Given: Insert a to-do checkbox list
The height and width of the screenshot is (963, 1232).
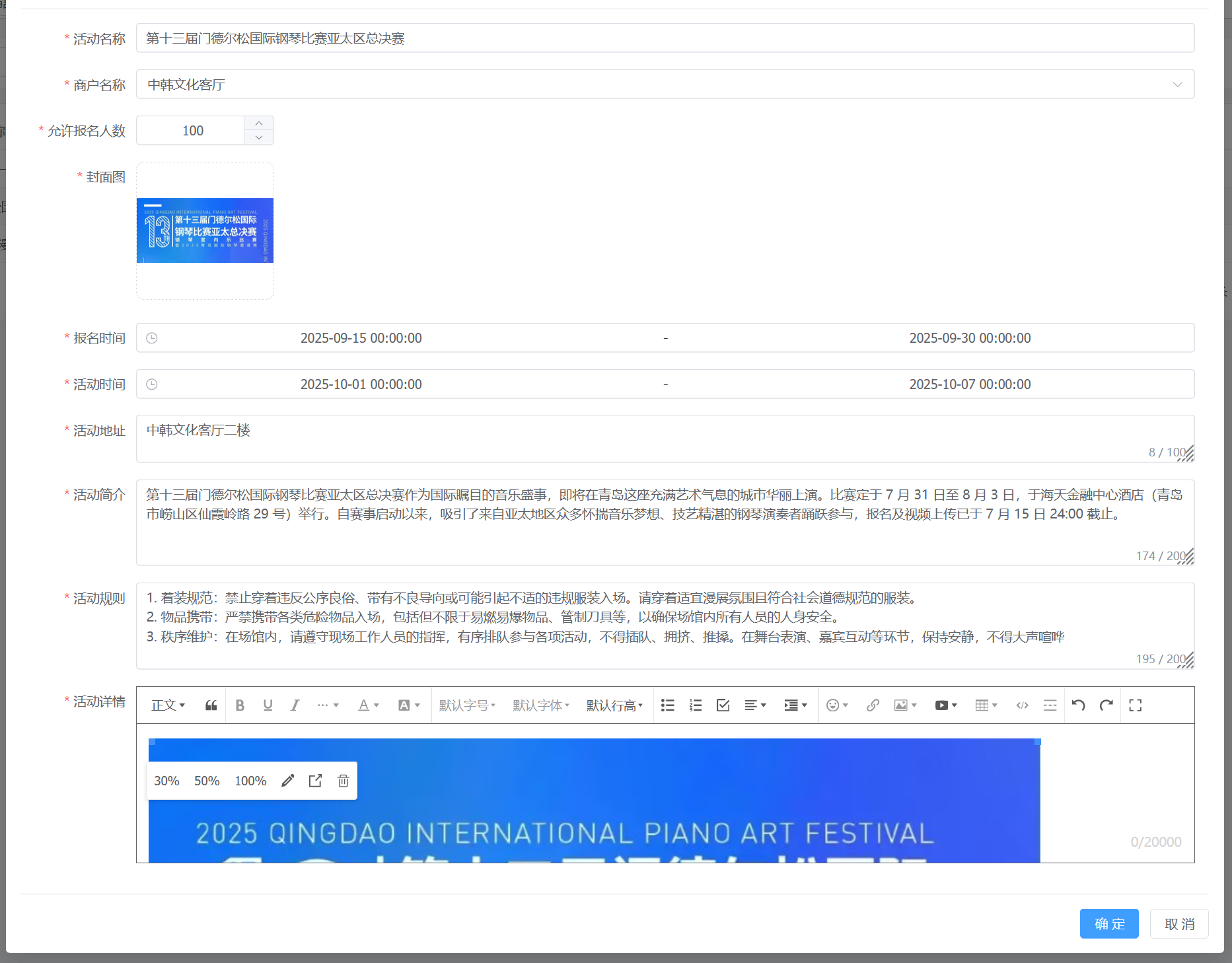Looking at the screenshot, I should [723, 705].
